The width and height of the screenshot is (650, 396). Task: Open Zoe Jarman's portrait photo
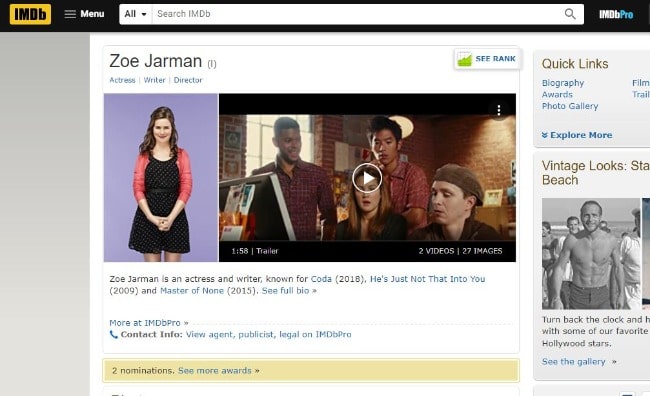pyautogui.click(x=161, y=177)
